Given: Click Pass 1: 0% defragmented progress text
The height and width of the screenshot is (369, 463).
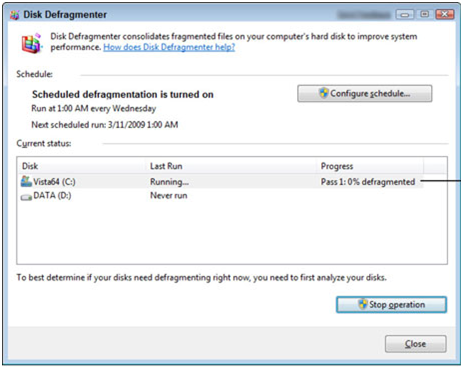Looking at the screenshot, I should 368,182.
